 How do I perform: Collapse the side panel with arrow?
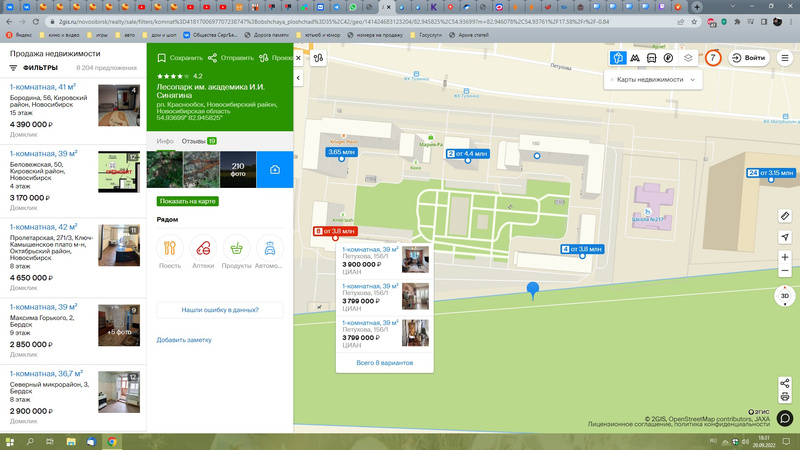298,78
